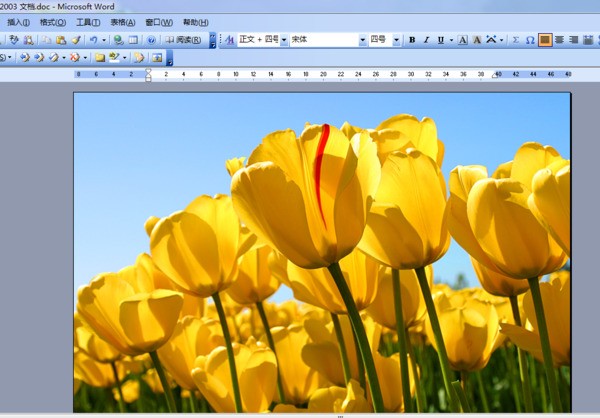Open the 帮助(H) menu

[x=196, y=22]
